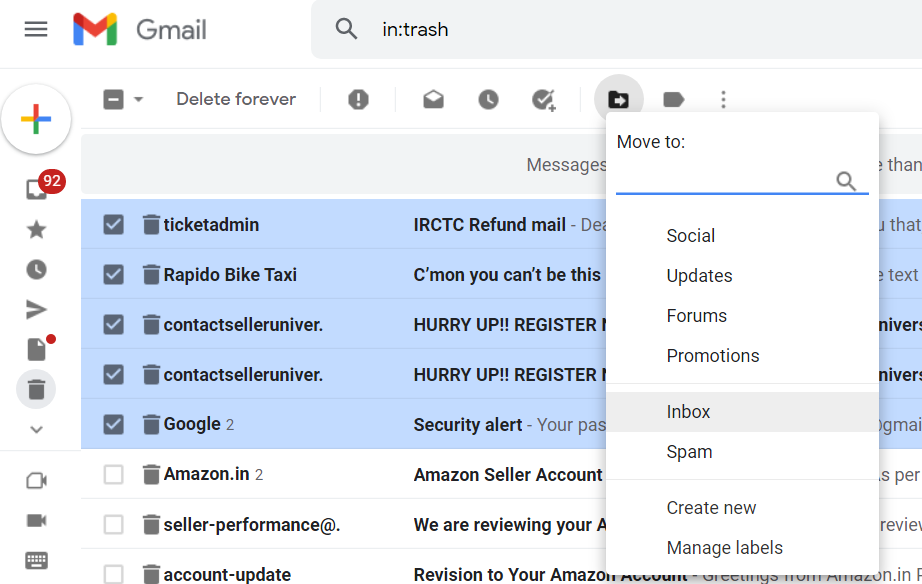Image resolution: width=922 pixels, height=584 pixels.
Task: Open Starred messages in sidebar
Action: point(36,230)
